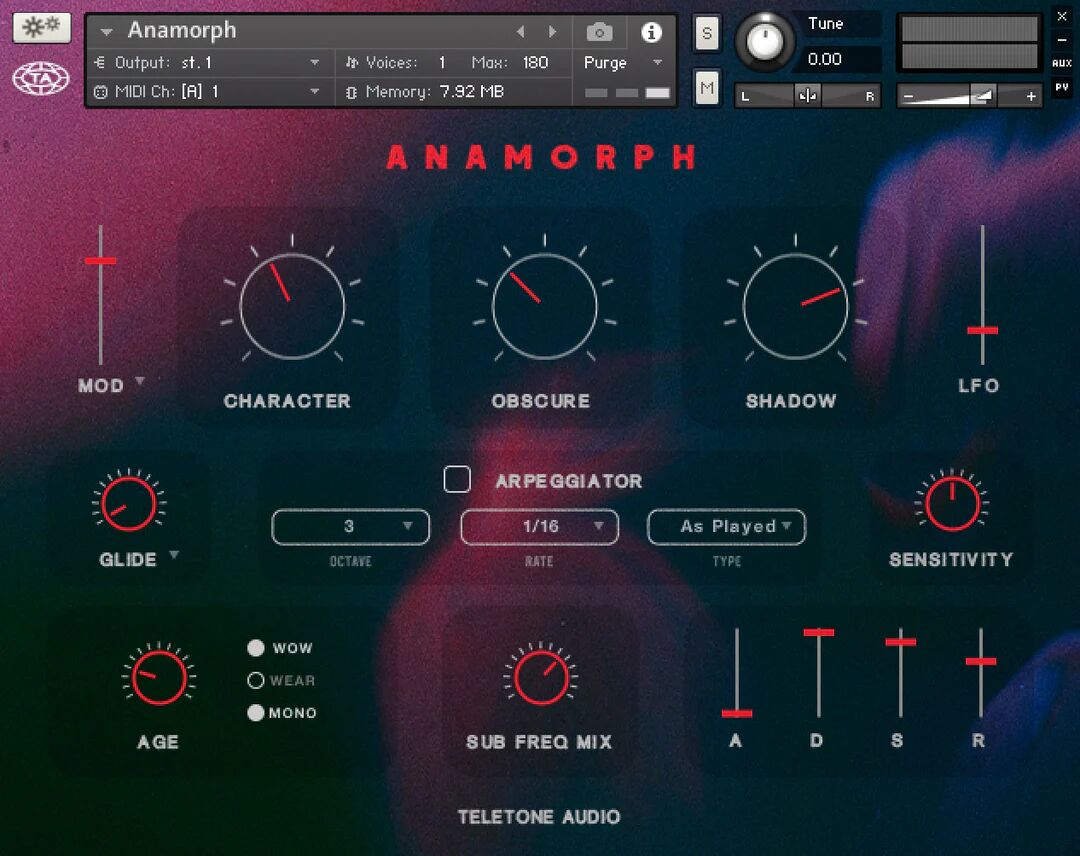Toggle Mono mode

tap(256, 713)
